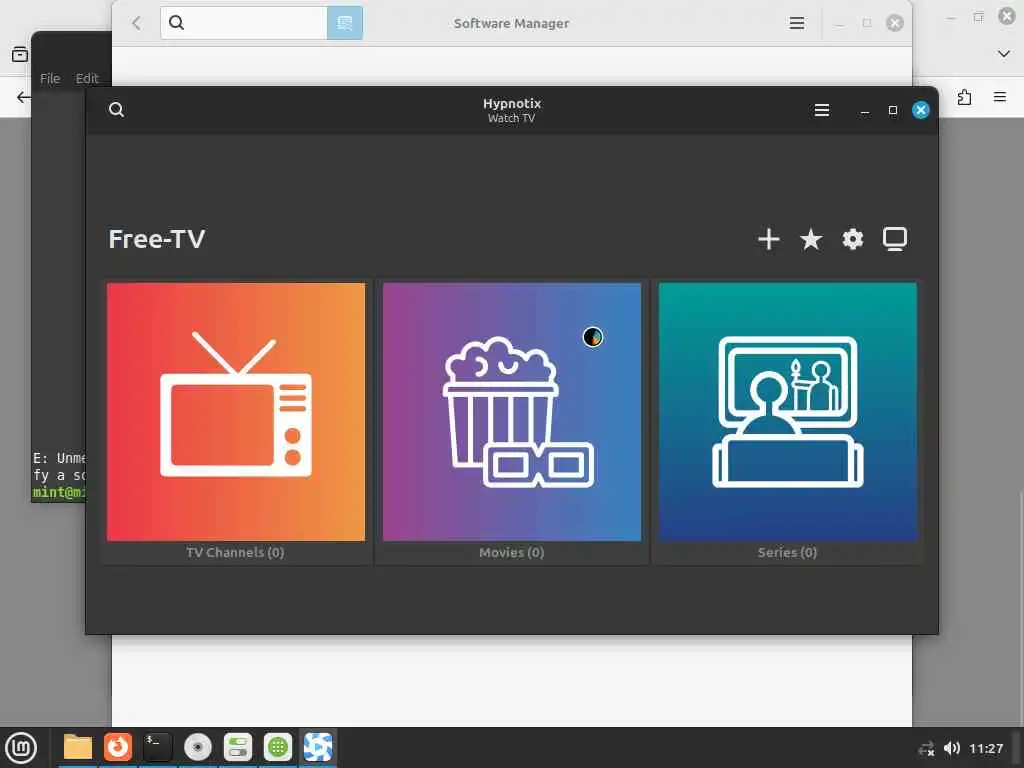Add a provider with plus icon
Viewport: 1024px width, 768px height.
point(769,239)
